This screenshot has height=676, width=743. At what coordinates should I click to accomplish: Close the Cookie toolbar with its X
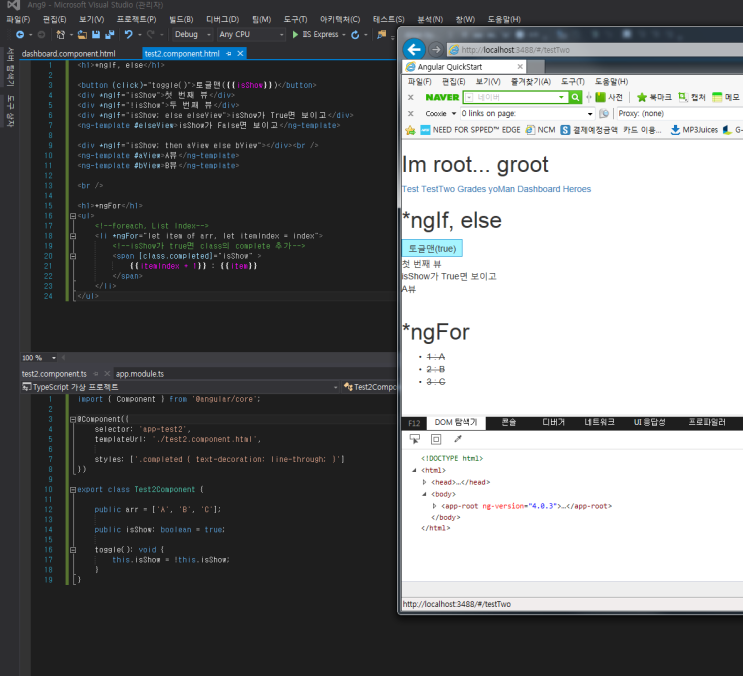411,114
